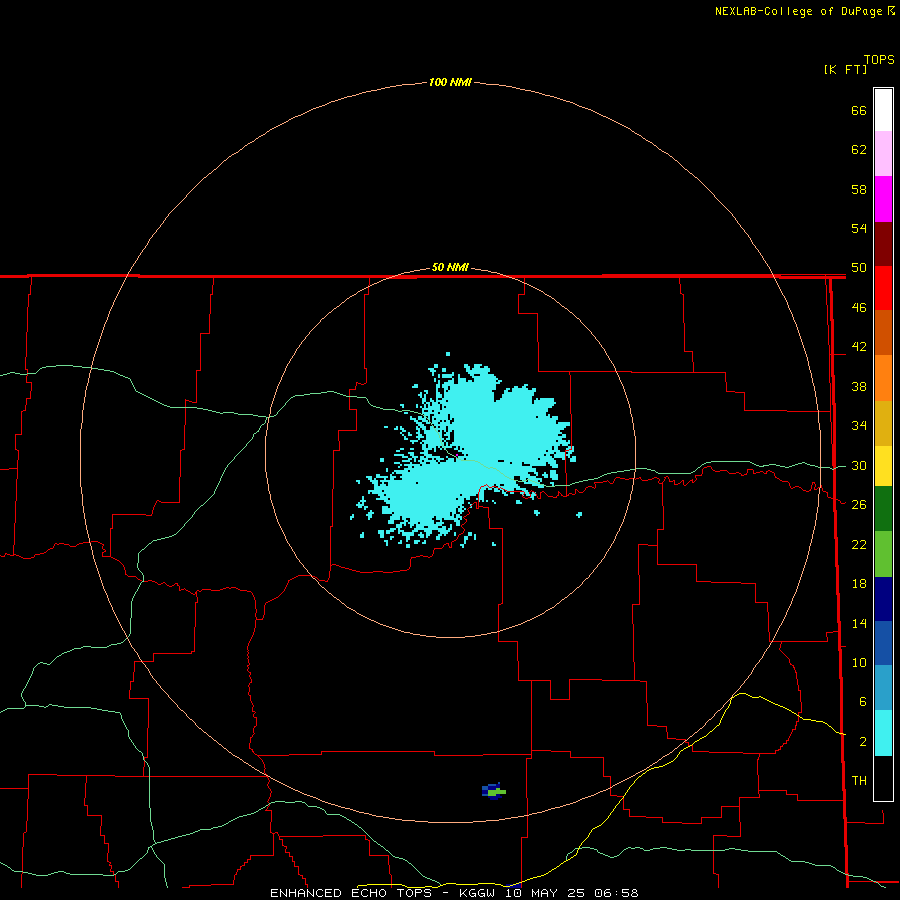Click the "50 NMI" range ring label

(x=450, y=267)
